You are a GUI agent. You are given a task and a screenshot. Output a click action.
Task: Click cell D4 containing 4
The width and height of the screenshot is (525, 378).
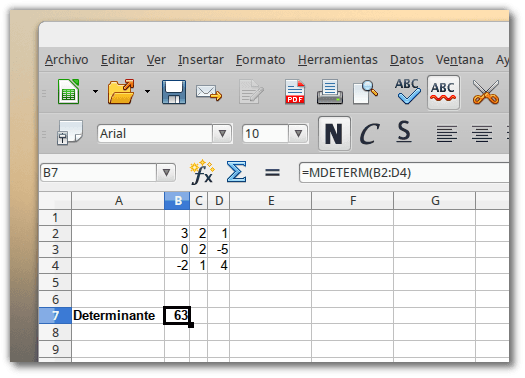[219, 266]
